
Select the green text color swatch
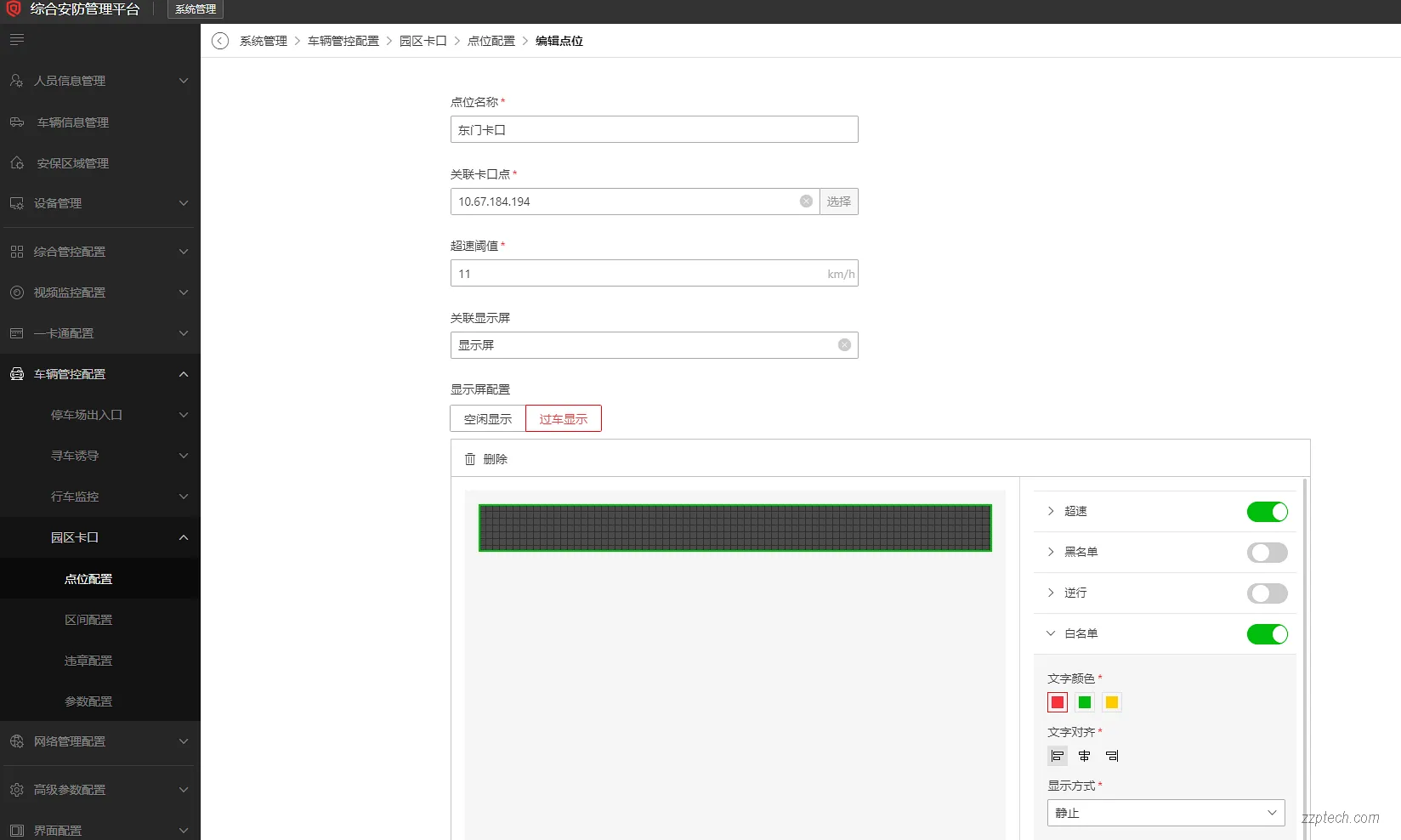pyautogui.click(x=1084, y=702)
